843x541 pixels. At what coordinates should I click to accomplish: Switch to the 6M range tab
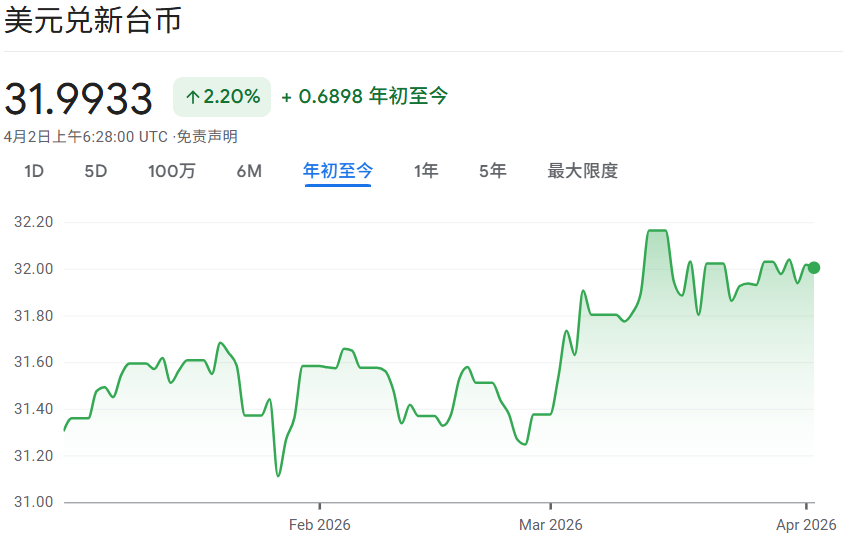click(x=249, y=172)
